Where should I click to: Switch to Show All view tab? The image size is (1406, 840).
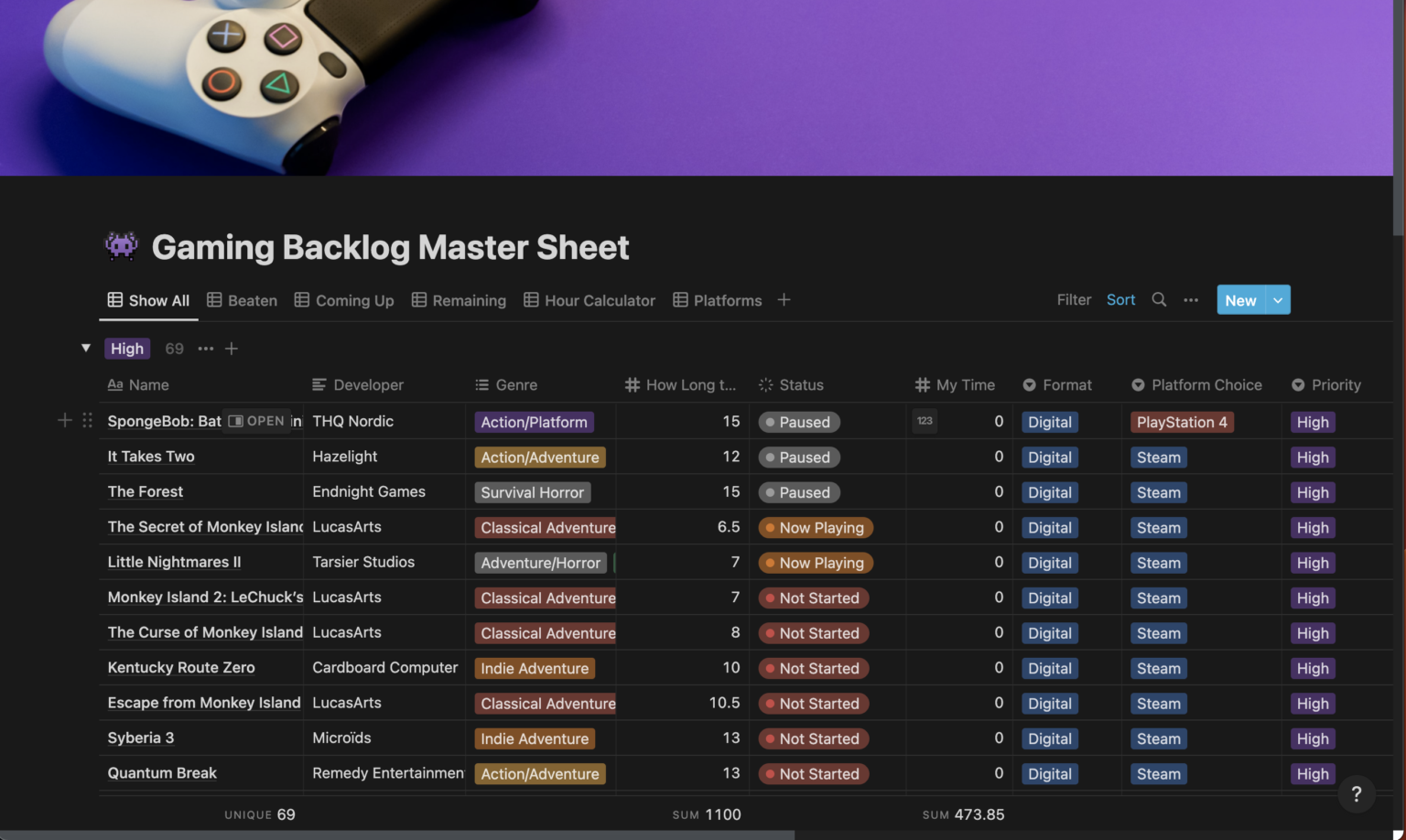point(148,300)
